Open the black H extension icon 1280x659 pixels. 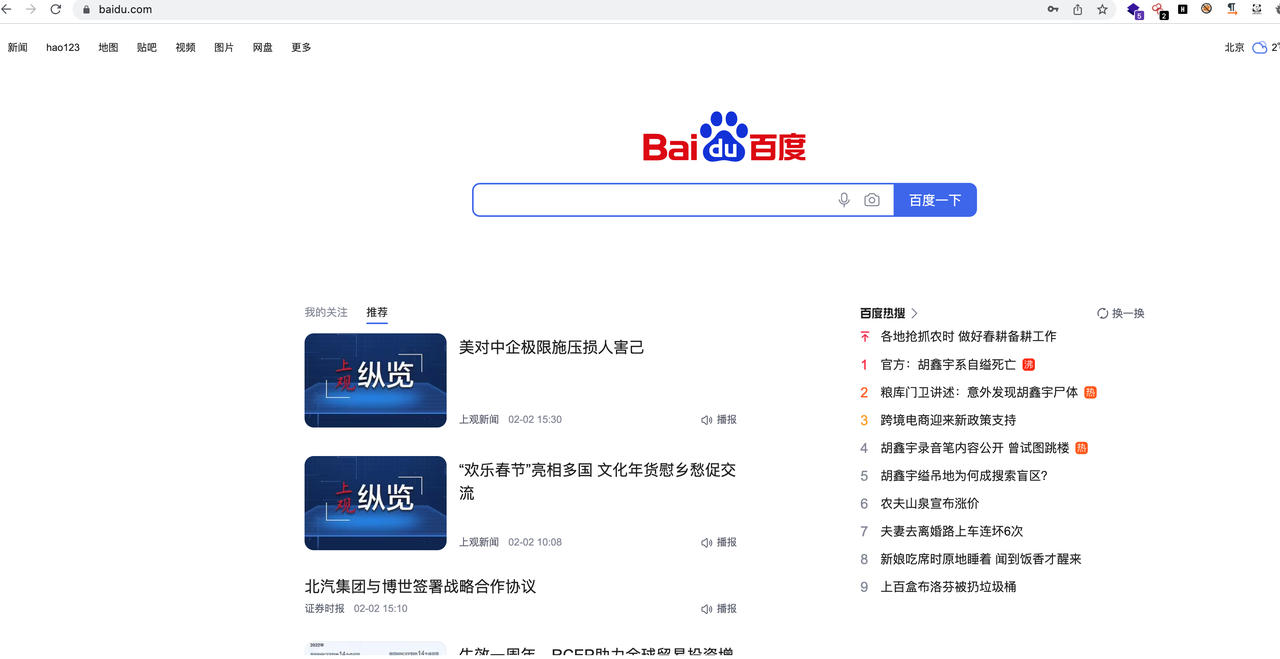pos(1183,9)
